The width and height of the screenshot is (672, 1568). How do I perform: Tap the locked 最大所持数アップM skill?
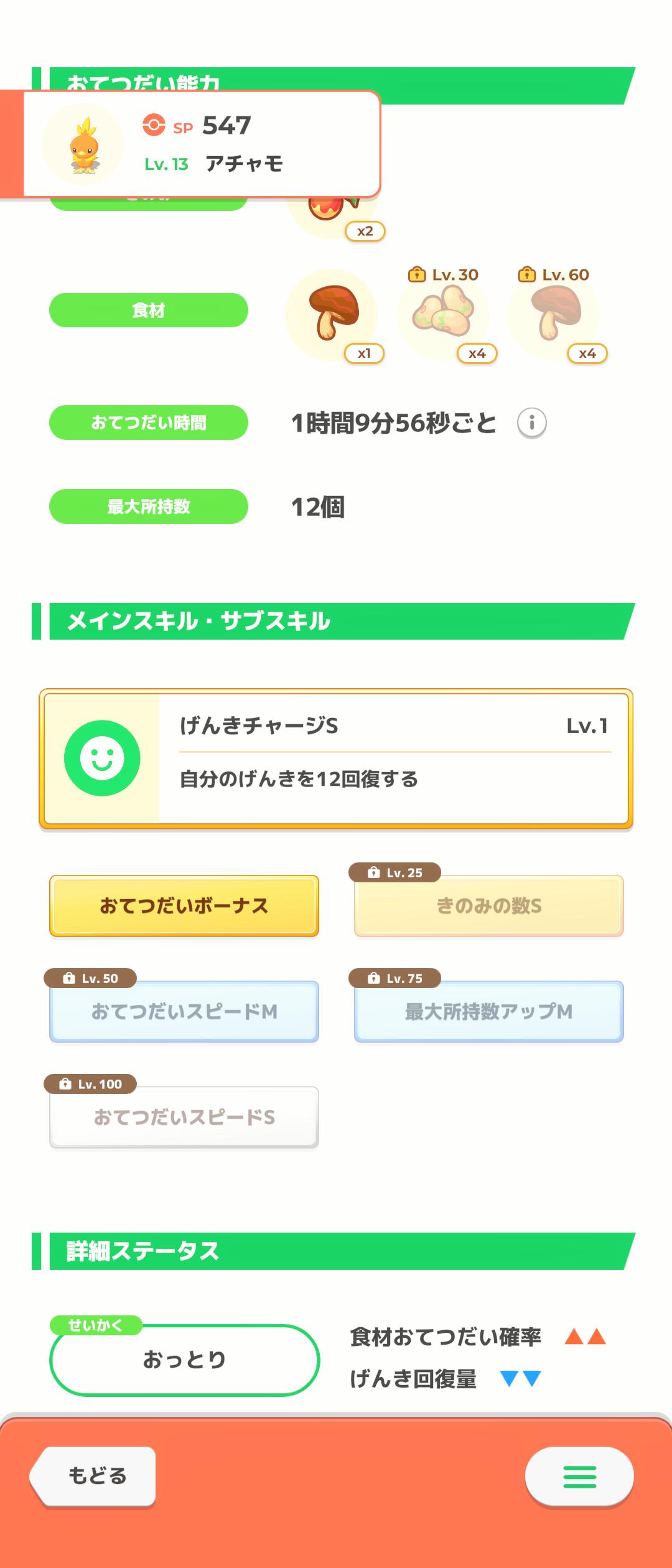coord(489,1011)
